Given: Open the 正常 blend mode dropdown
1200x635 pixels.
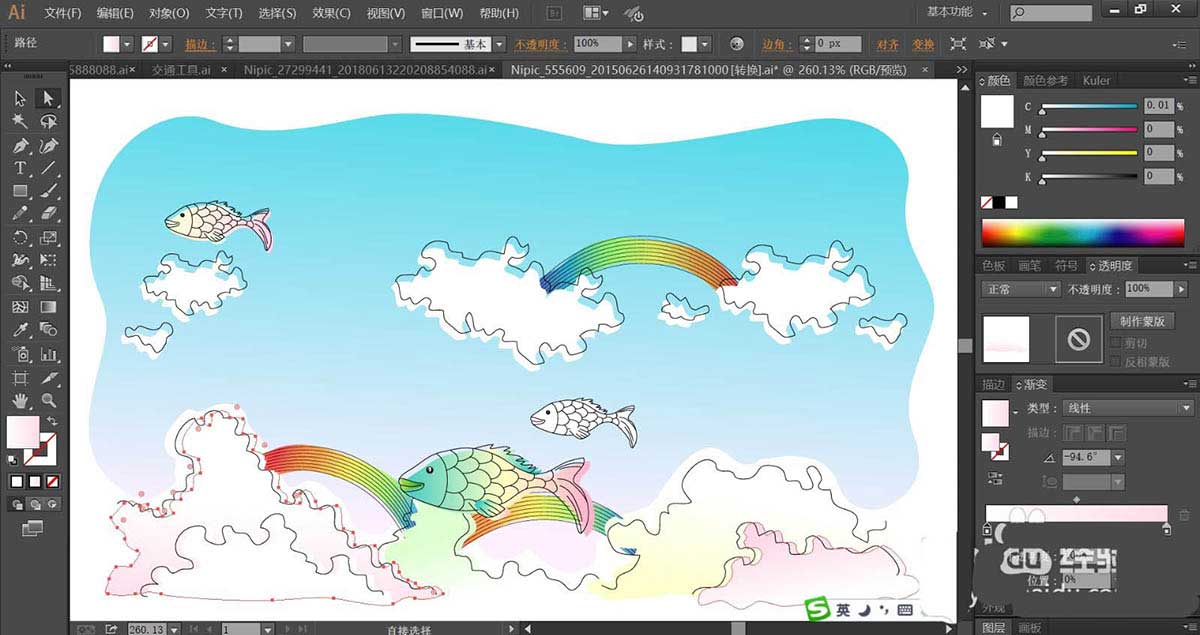Looking at the screenshot, I should click(x=1020, y=288).
